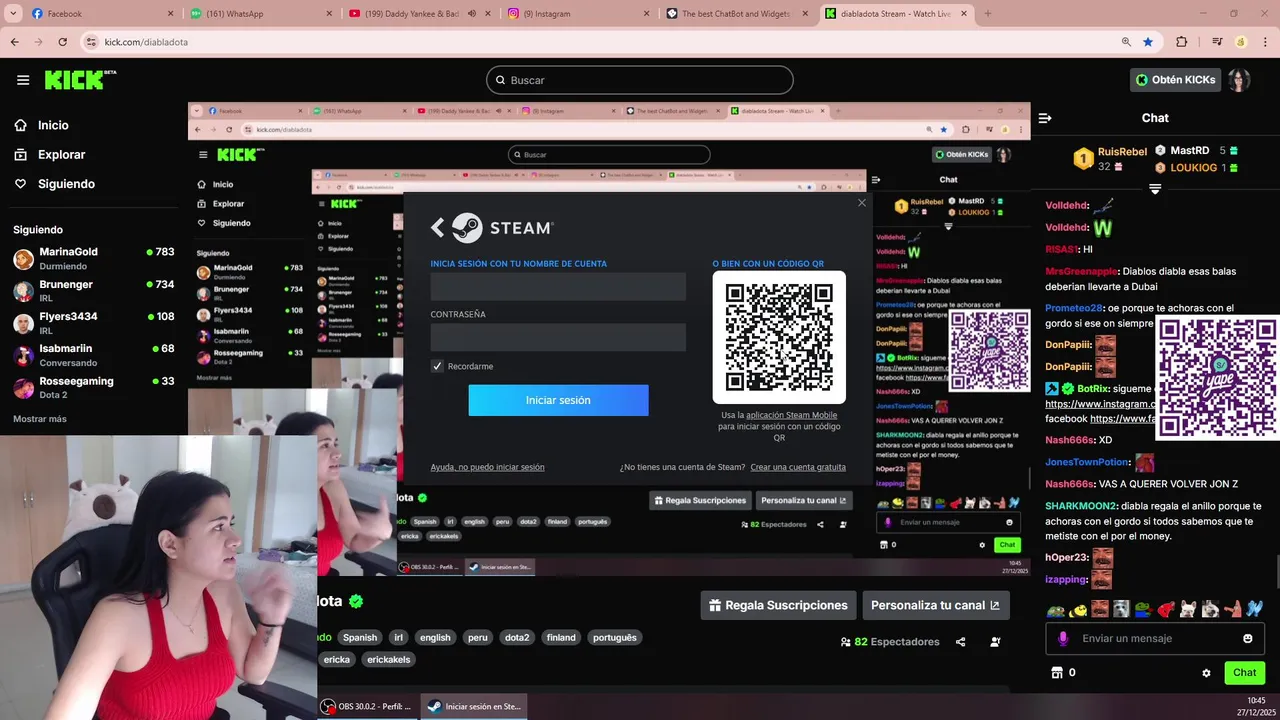Open Flyers3434 channel in the main sidebar
The width and height of the screenshot is (1280, 720).
[94, 323]
